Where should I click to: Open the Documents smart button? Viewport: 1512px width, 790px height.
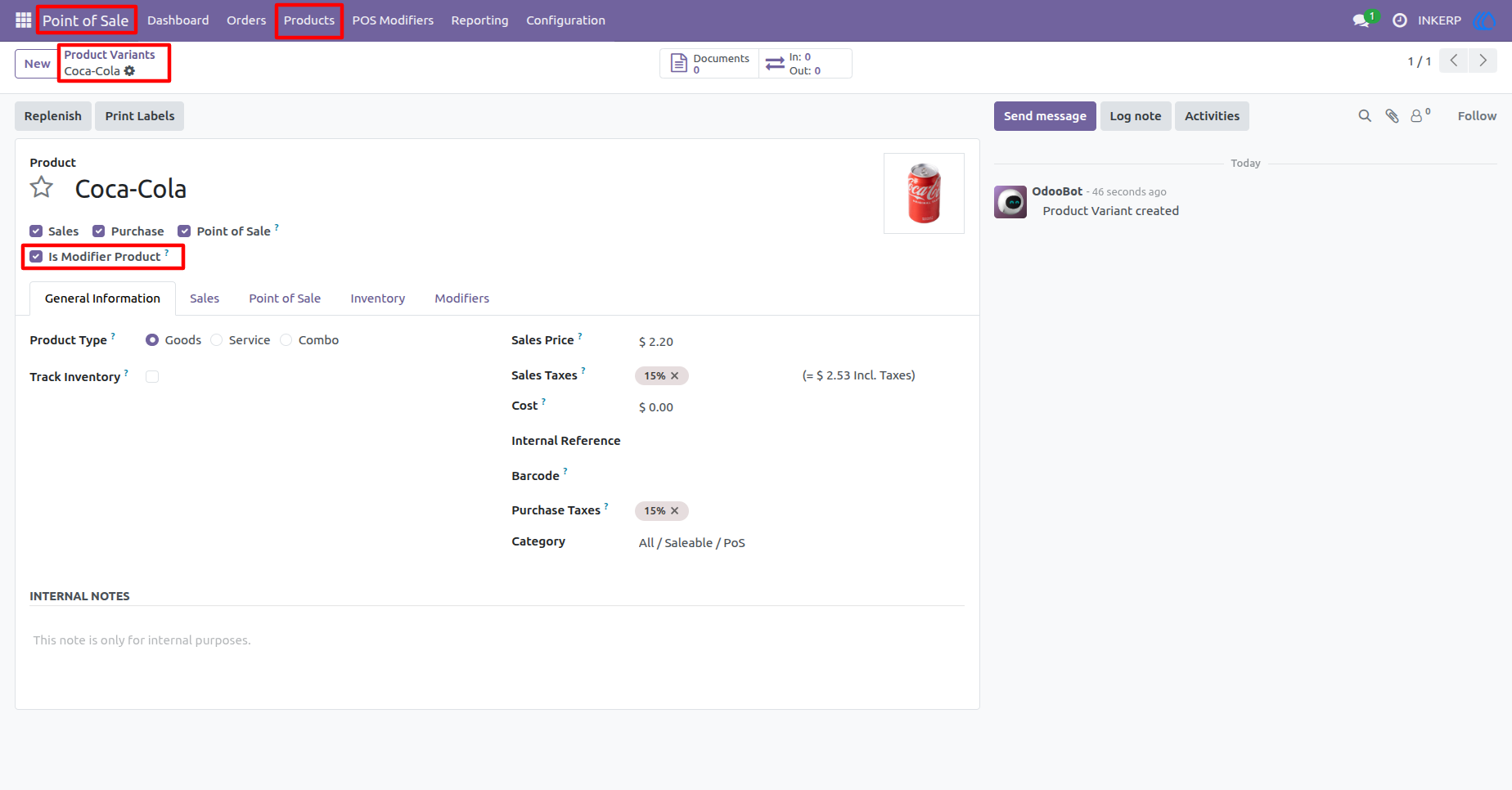click(x=709, y=63)
